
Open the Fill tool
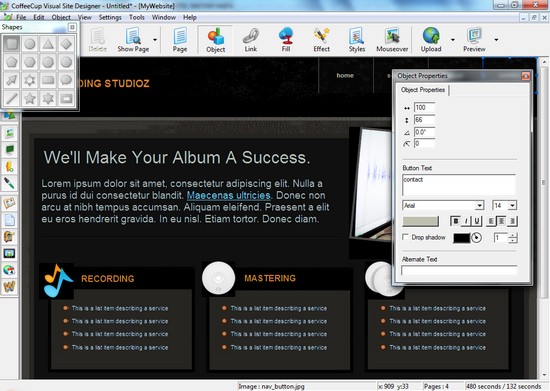click(286, 40)
